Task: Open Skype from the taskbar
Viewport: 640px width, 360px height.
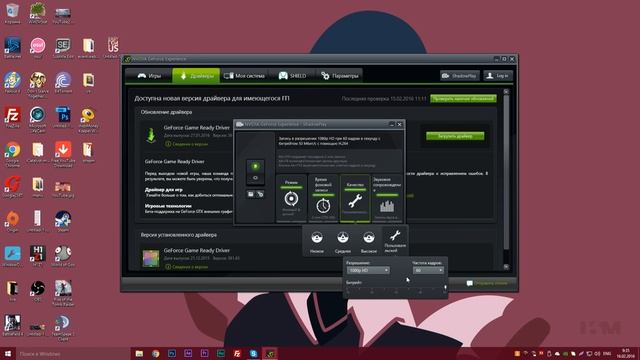Action: [253, 353]
